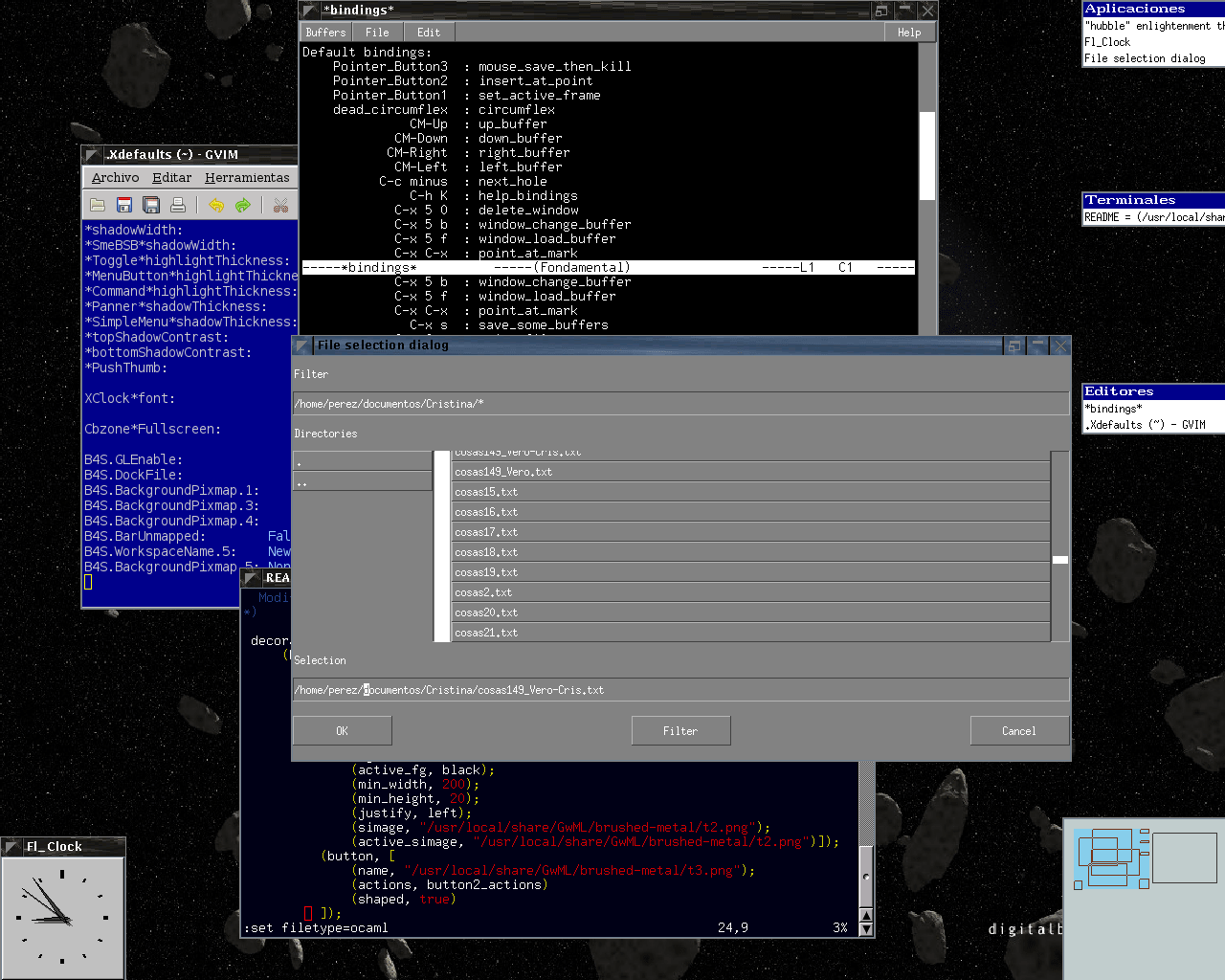Click the Save All icon in GVIM
1225x980 pixels.
[151, 205]
